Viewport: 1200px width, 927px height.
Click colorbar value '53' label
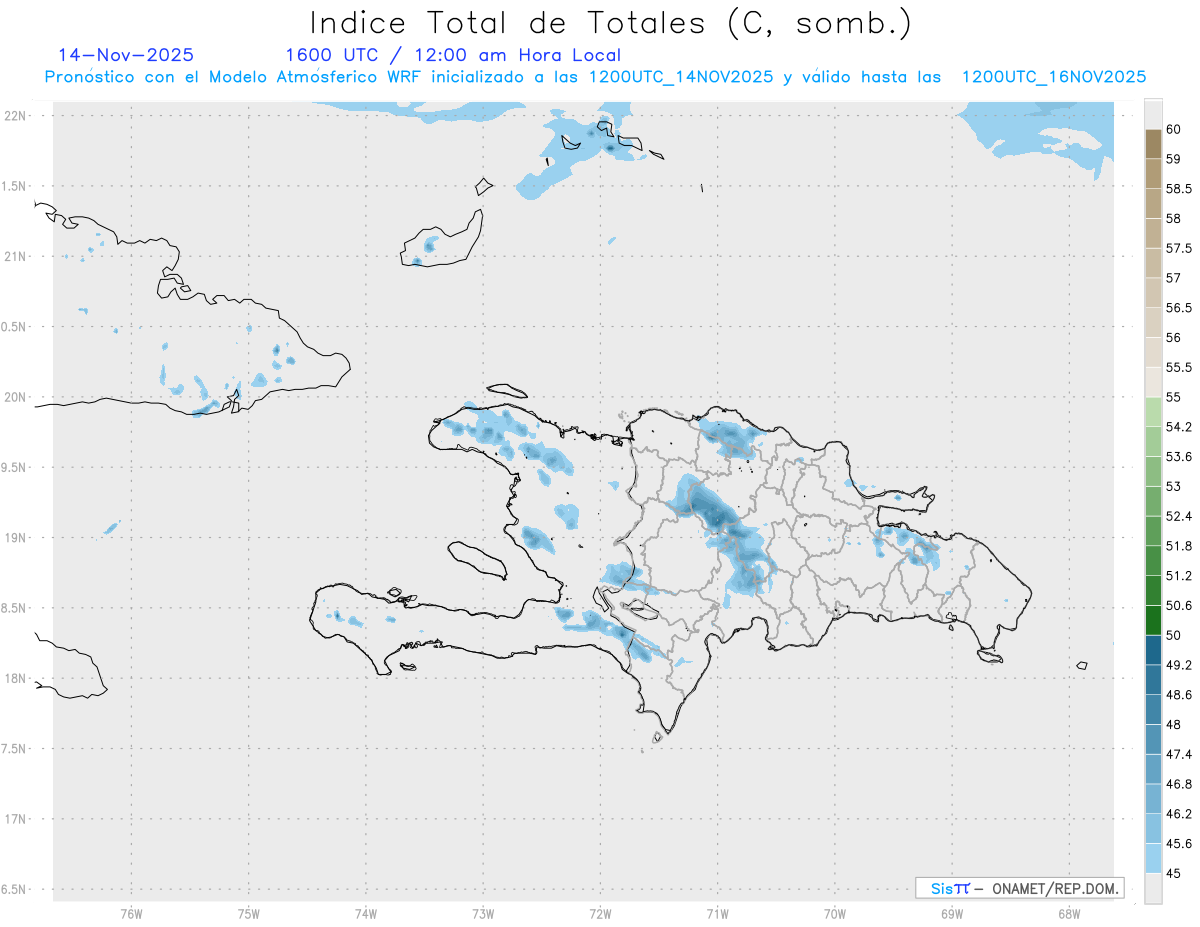(x=1174, y=487)
